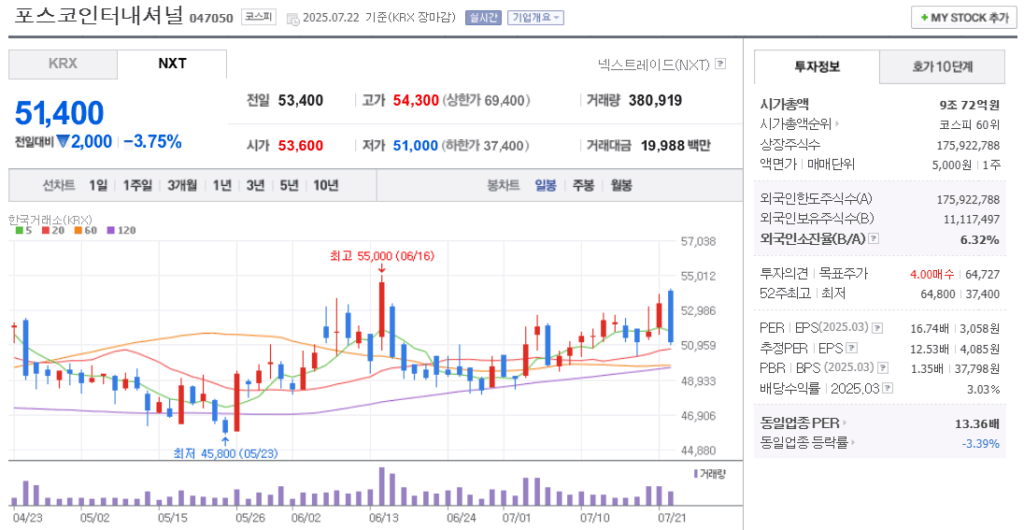Viewport: 1024px width, 530px height.
Task: Open the PBR BPS help icon
Action: click(883, 367)
